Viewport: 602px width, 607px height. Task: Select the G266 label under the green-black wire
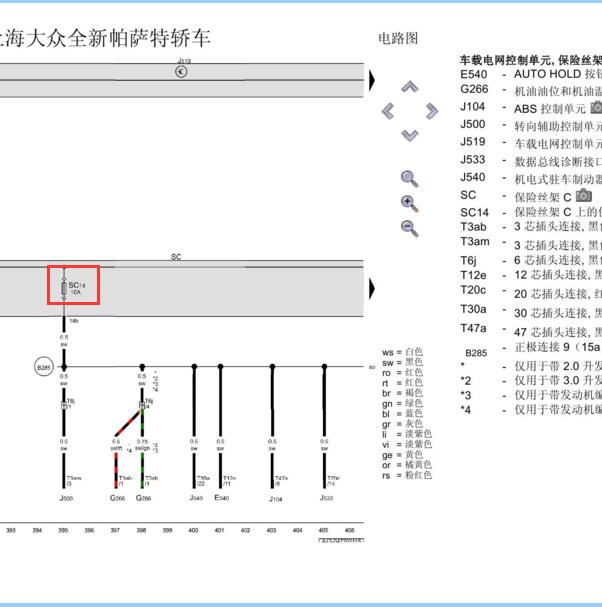click(x=143, y=498)
